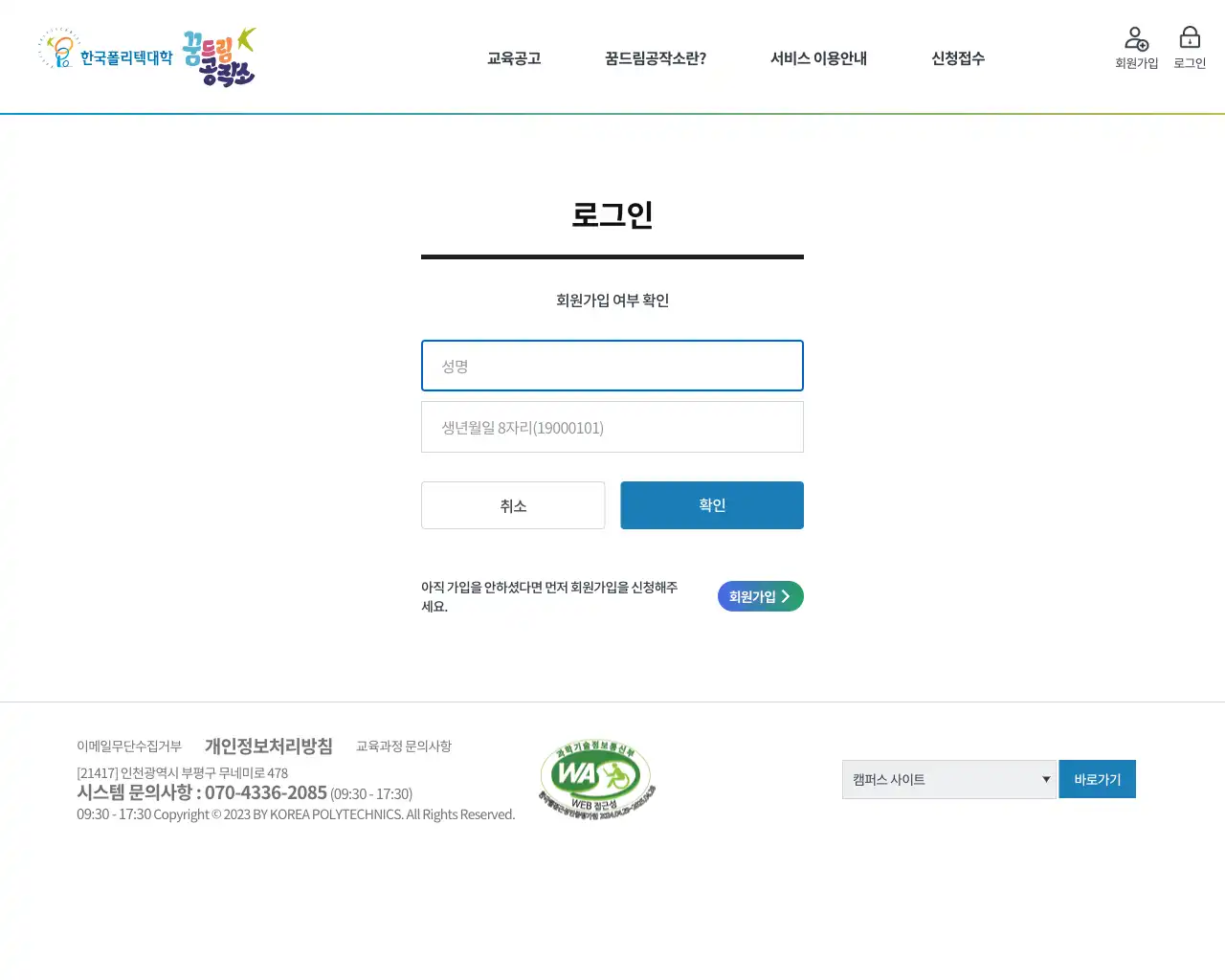Open the 교육과정 문의사항 link

[x=404, y=746]
